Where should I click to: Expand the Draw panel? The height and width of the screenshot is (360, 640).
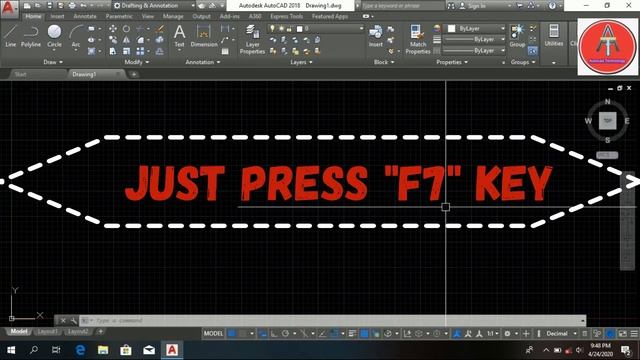[53, 62]
